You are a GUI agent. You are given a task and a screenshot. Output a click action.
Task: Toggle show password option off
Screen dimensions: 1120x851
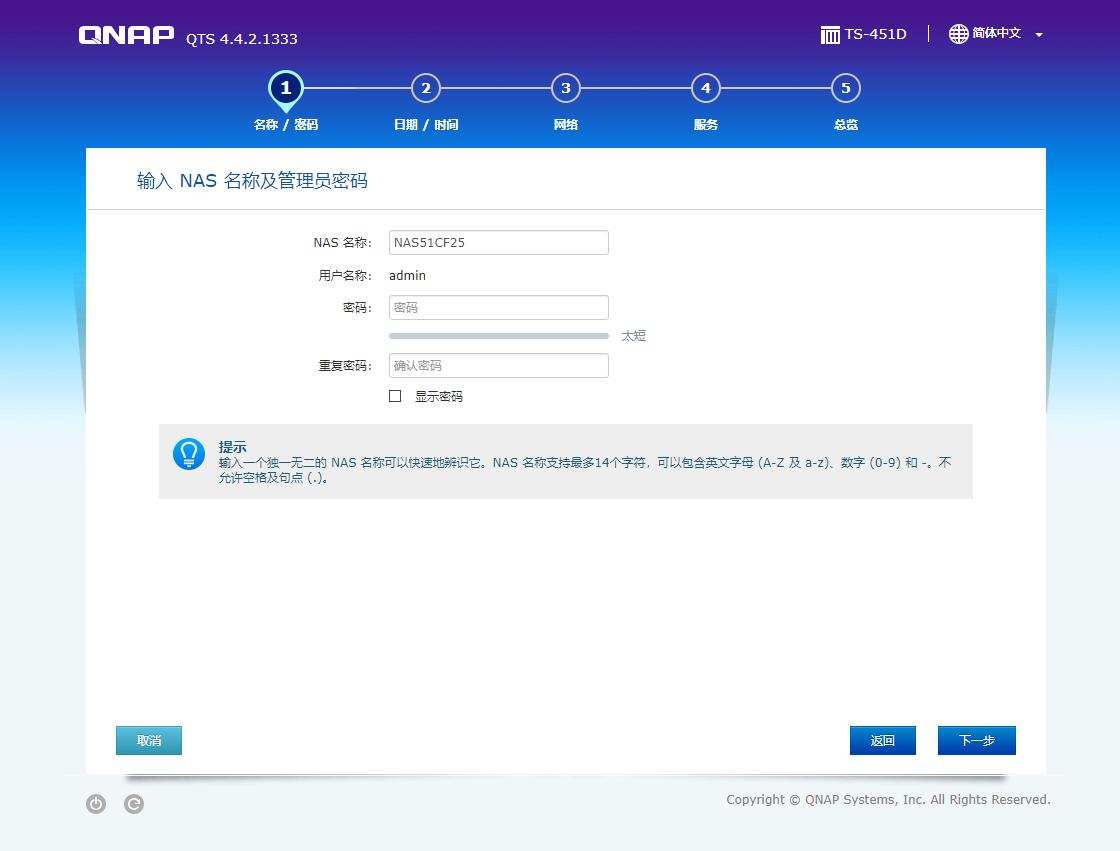pyautogui.click(x=395, y=396)
